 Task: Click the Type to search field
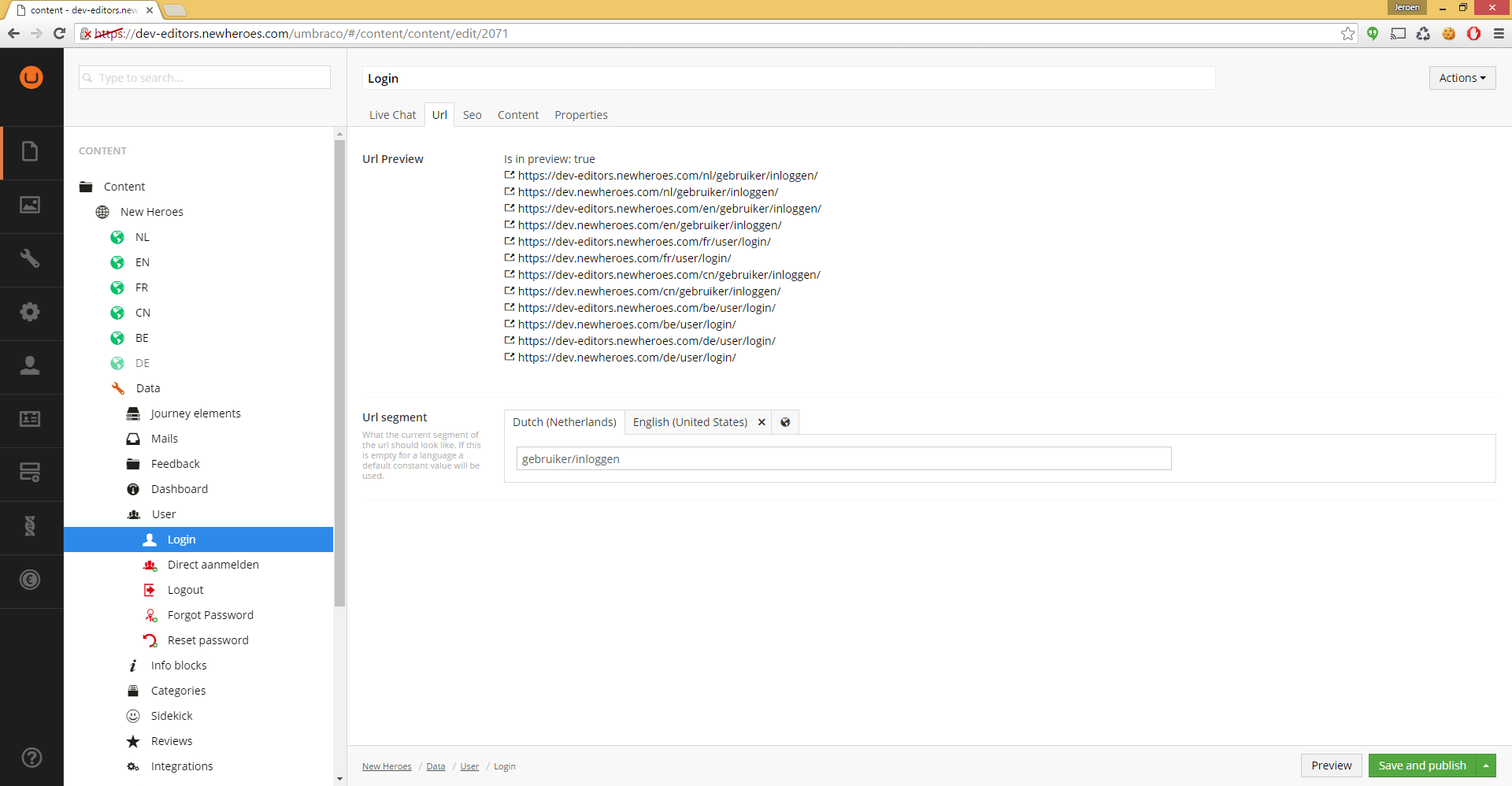point(205,77)
